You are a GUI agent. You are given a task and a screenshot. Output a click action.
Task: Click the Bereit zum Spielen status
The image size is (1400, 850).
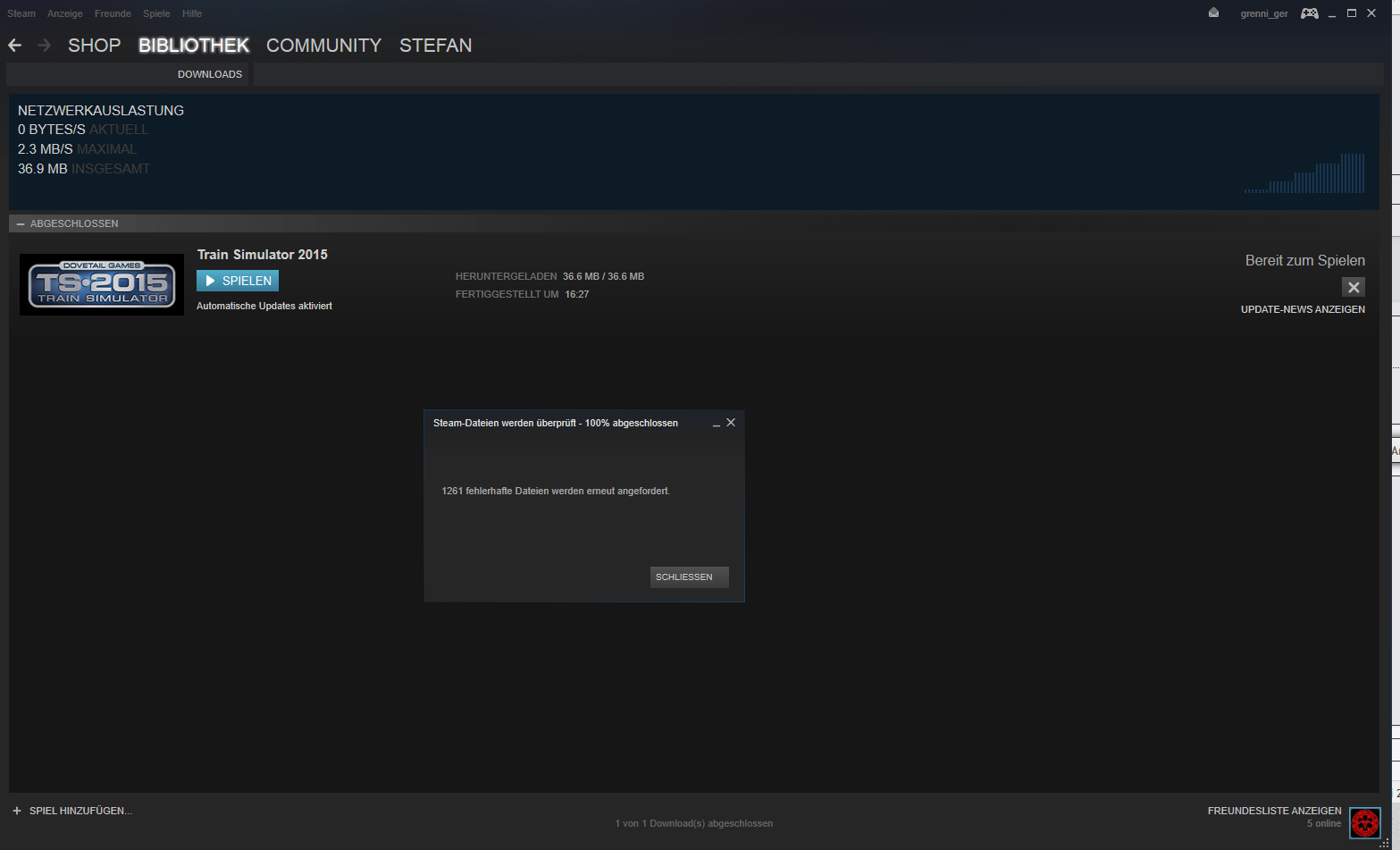(1305, 260)
